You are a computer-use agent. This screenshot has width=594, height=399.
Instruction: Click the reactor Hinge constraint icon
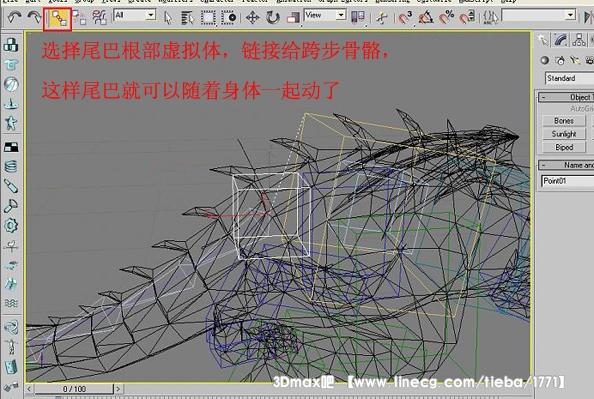pos(11,366)
